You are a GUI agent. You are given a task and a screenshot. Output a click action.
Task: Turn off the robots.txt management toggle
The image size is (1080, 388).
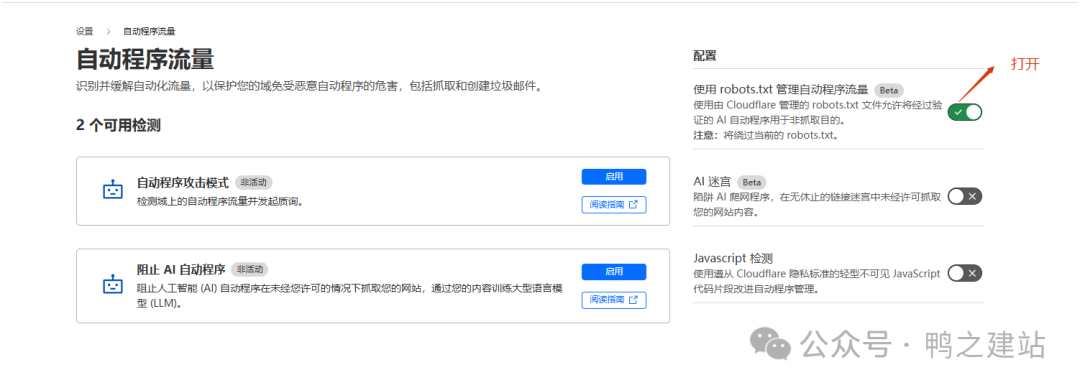coord(965,112)
